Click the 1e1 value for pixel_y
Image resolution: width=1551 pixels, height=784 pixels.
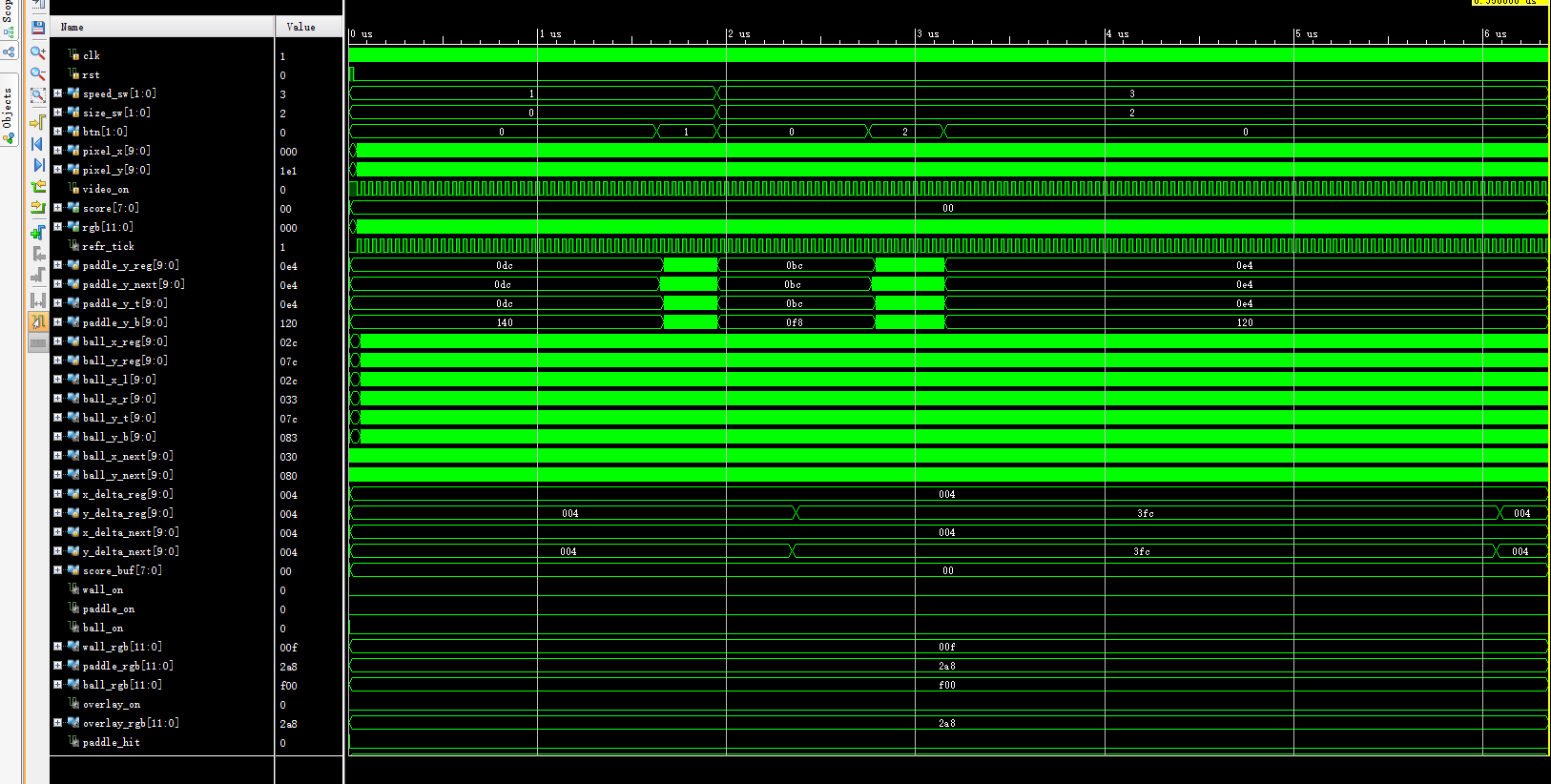tap(288, 171)
